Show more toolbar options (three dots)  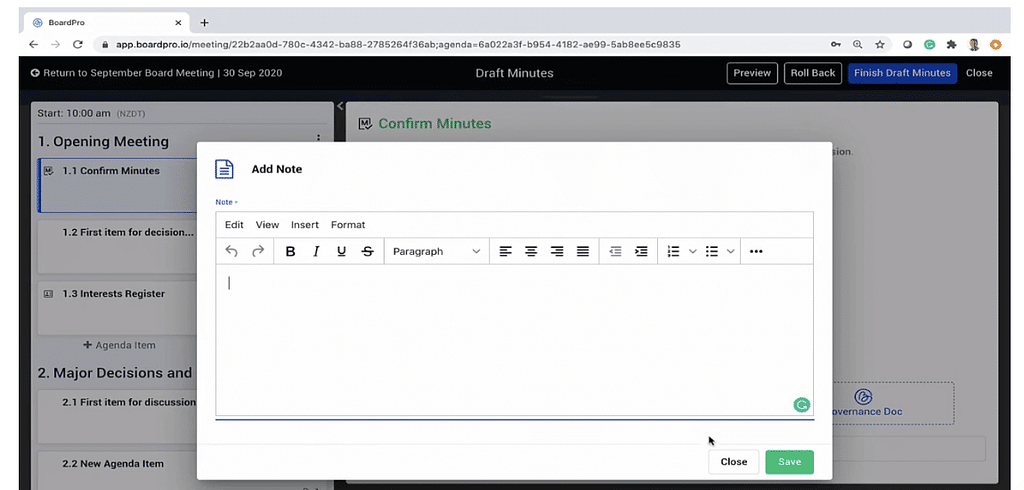(x=756, y=251)
